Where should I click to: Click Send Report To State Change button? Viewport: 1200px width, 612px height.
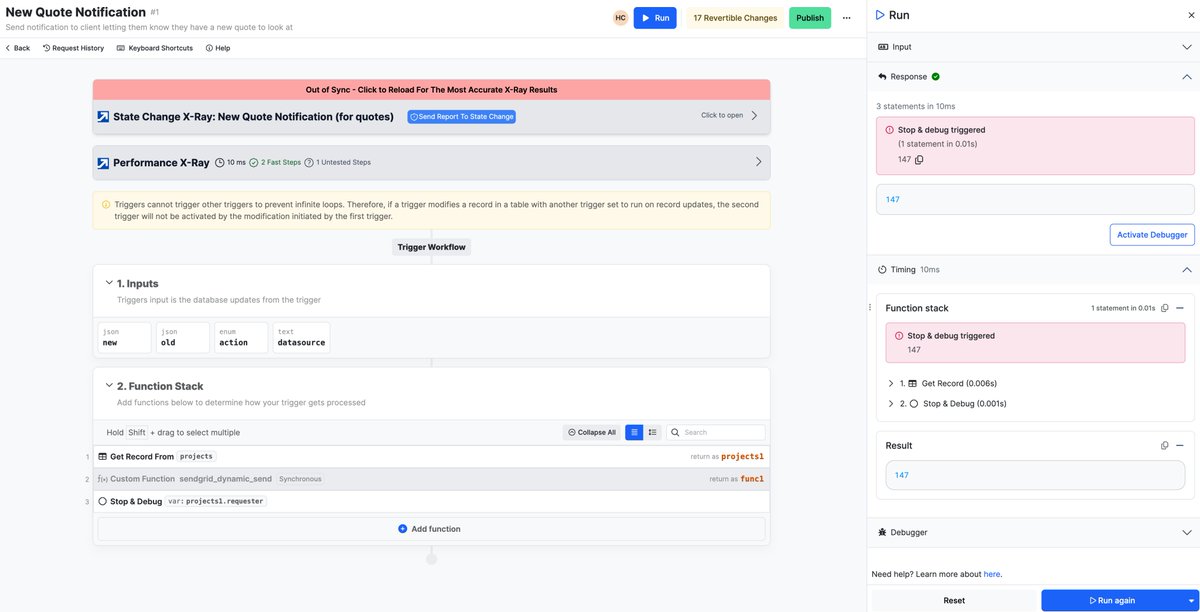pyautogui.click(x=461, y=117)
